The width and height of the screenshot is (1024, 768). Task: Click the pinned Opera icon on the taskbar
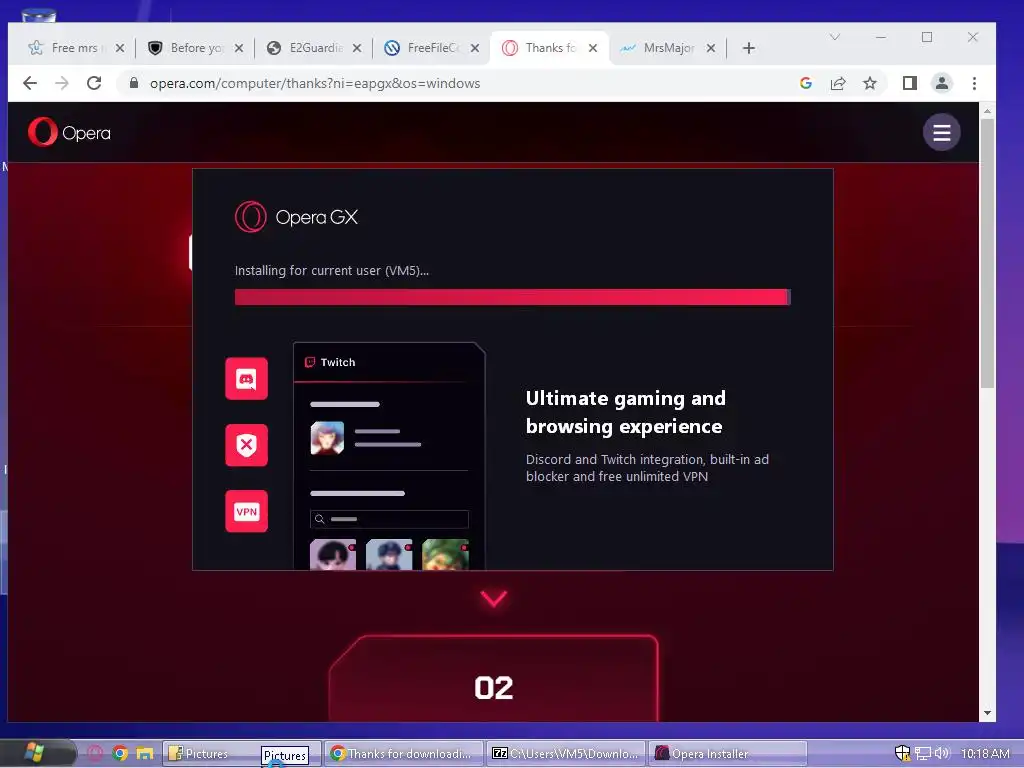coord(95,753)
